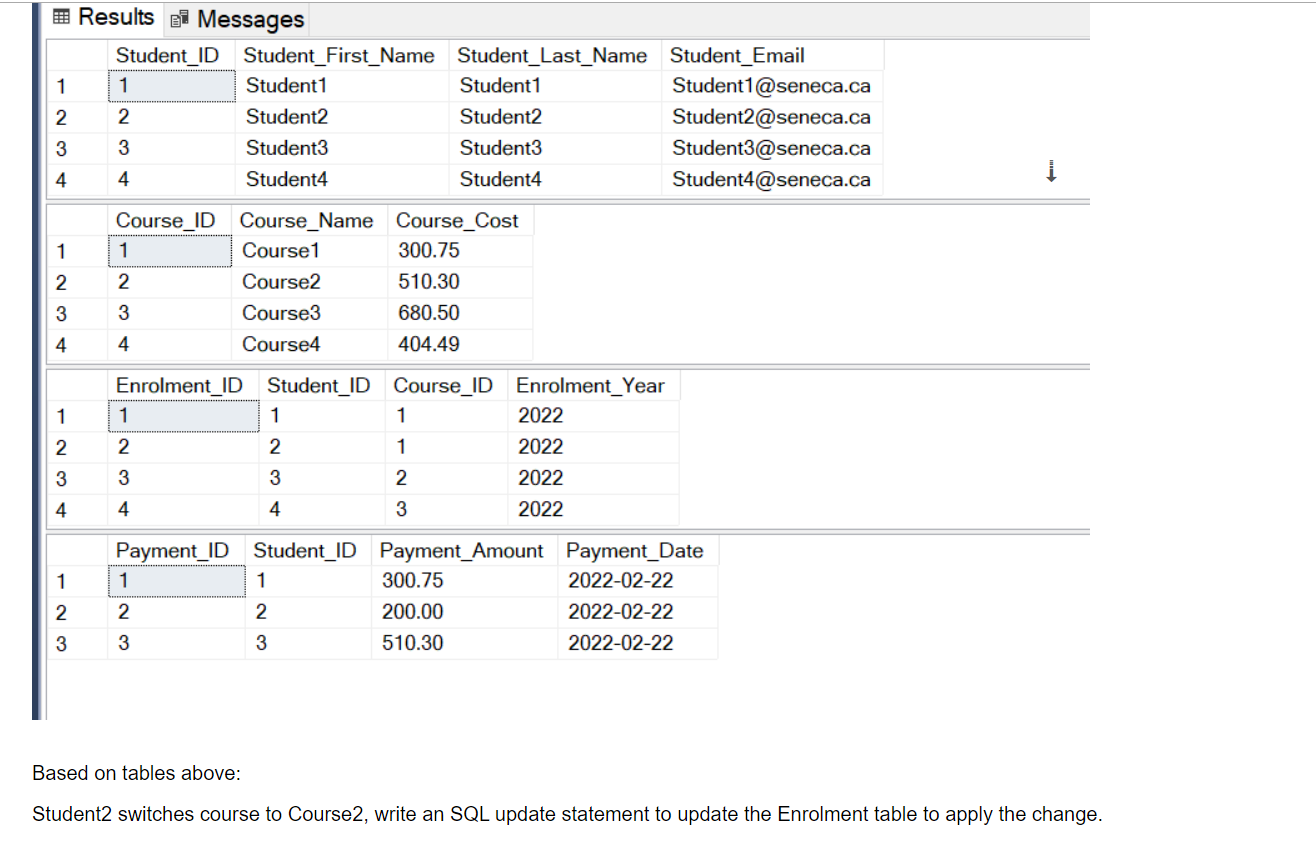Select the Enrolment_Year column header
The image size is (1316, 862).
coord(594,385)
